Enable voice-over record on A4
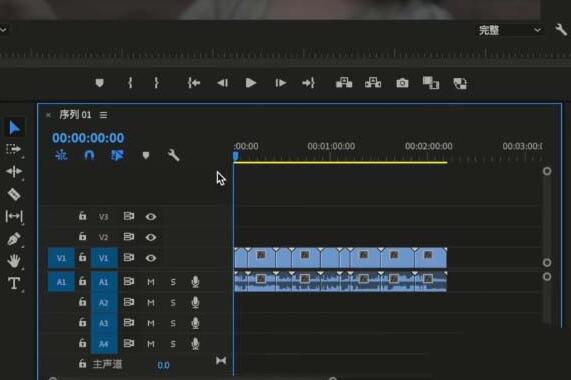 pyautogui.click(x=195, y=344)
